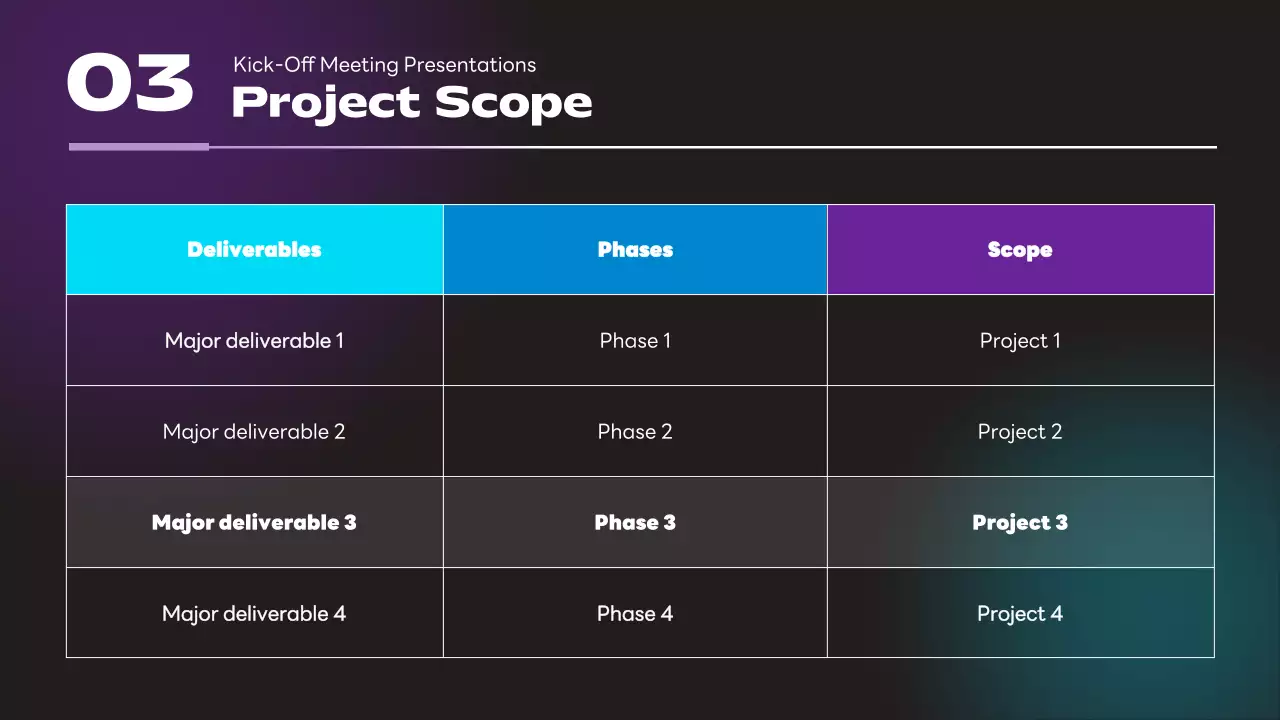1280x720 pixels.
Task: Select the "Major deliverable 4" cell
Action: click(x=254, y=613)
